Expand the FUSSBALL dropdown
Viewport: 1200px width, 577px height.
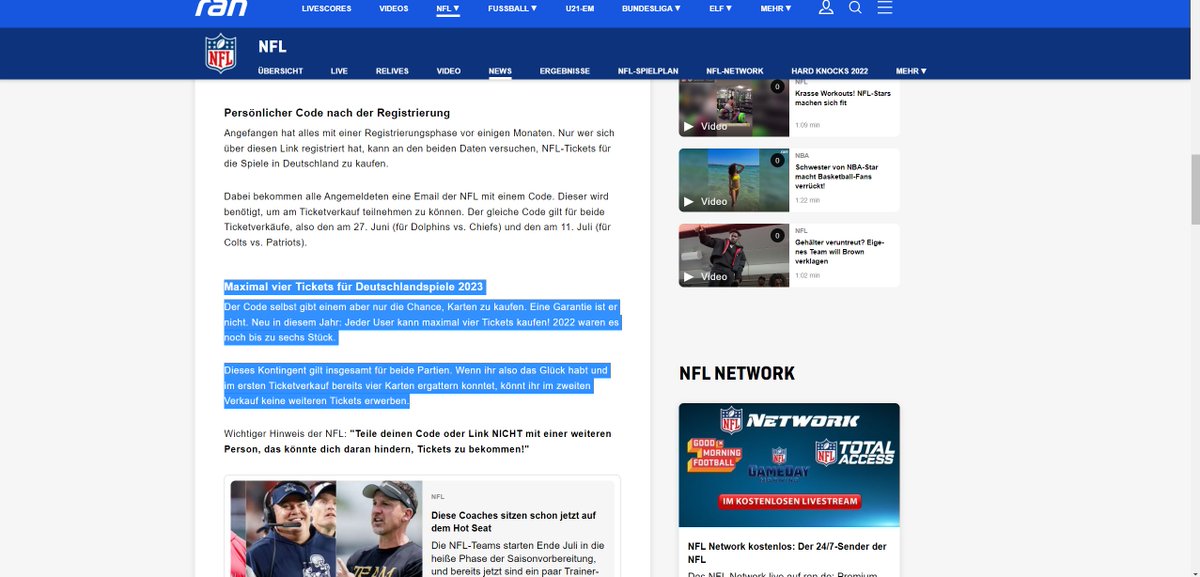point(512,8)
